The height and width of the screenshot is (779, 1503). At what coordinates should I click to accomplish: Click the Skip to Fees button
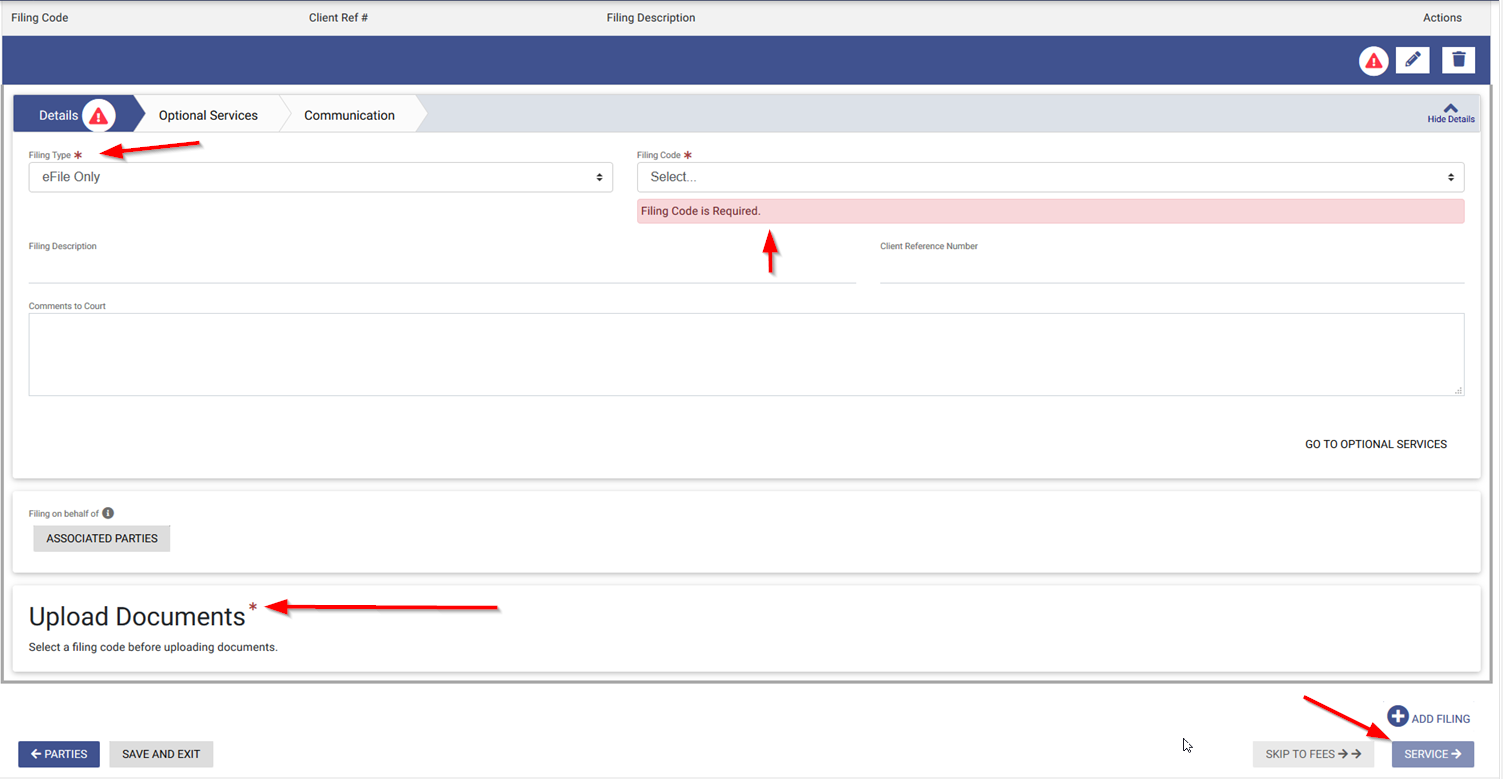(x=1312, y=754)
